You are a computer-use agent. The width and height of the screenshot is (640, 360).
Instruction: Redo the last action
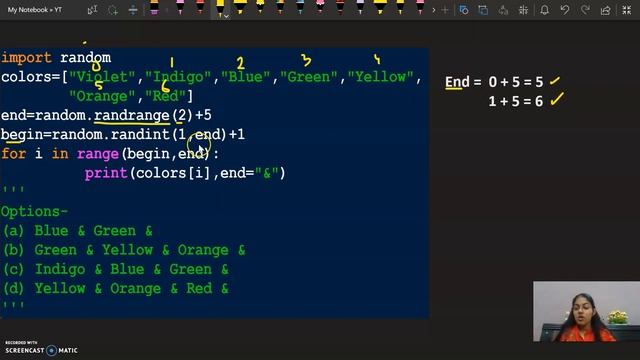tap(585, 10)
